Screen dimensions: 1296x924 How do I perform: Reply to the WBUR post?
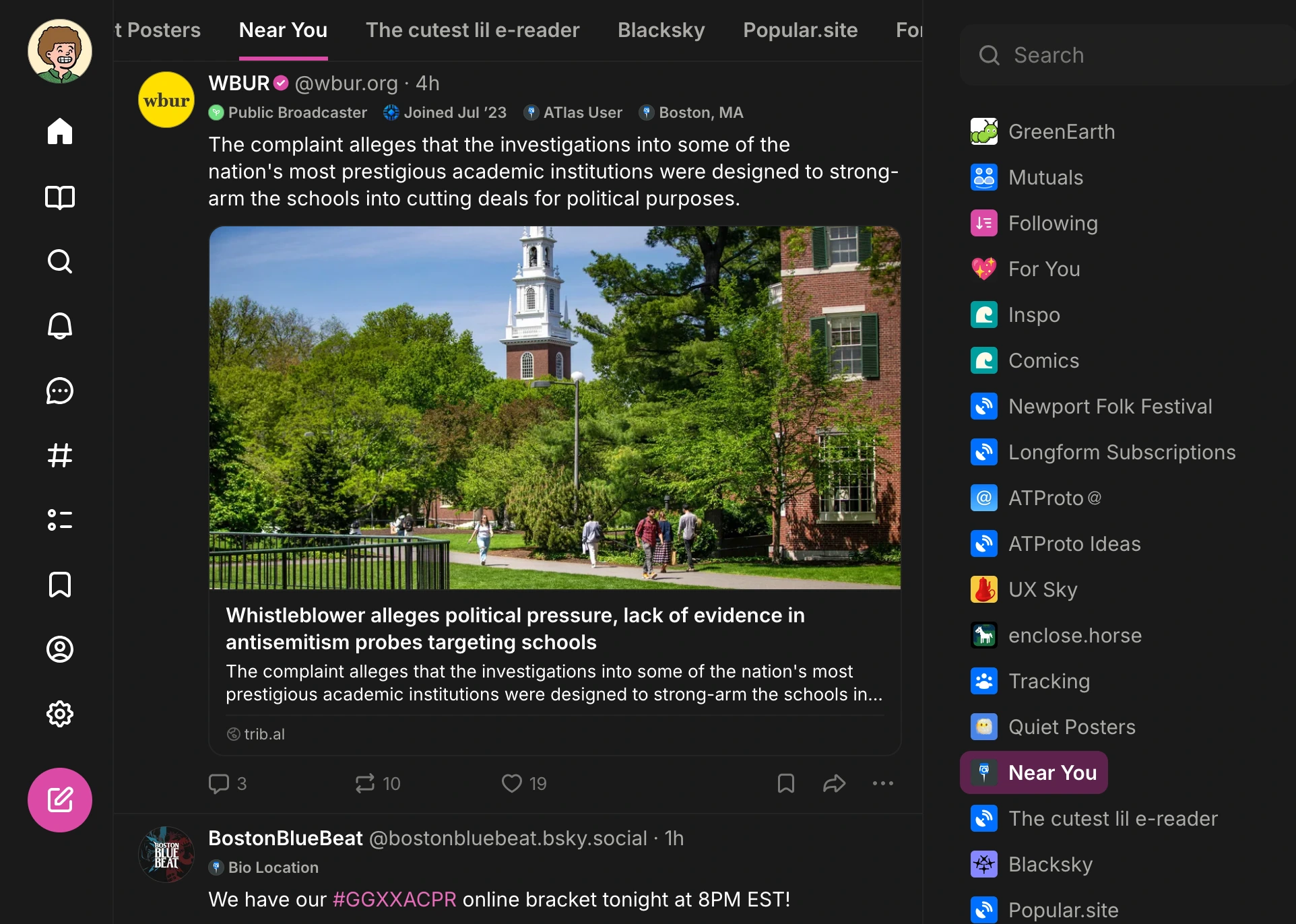click(x=228, y=783)
